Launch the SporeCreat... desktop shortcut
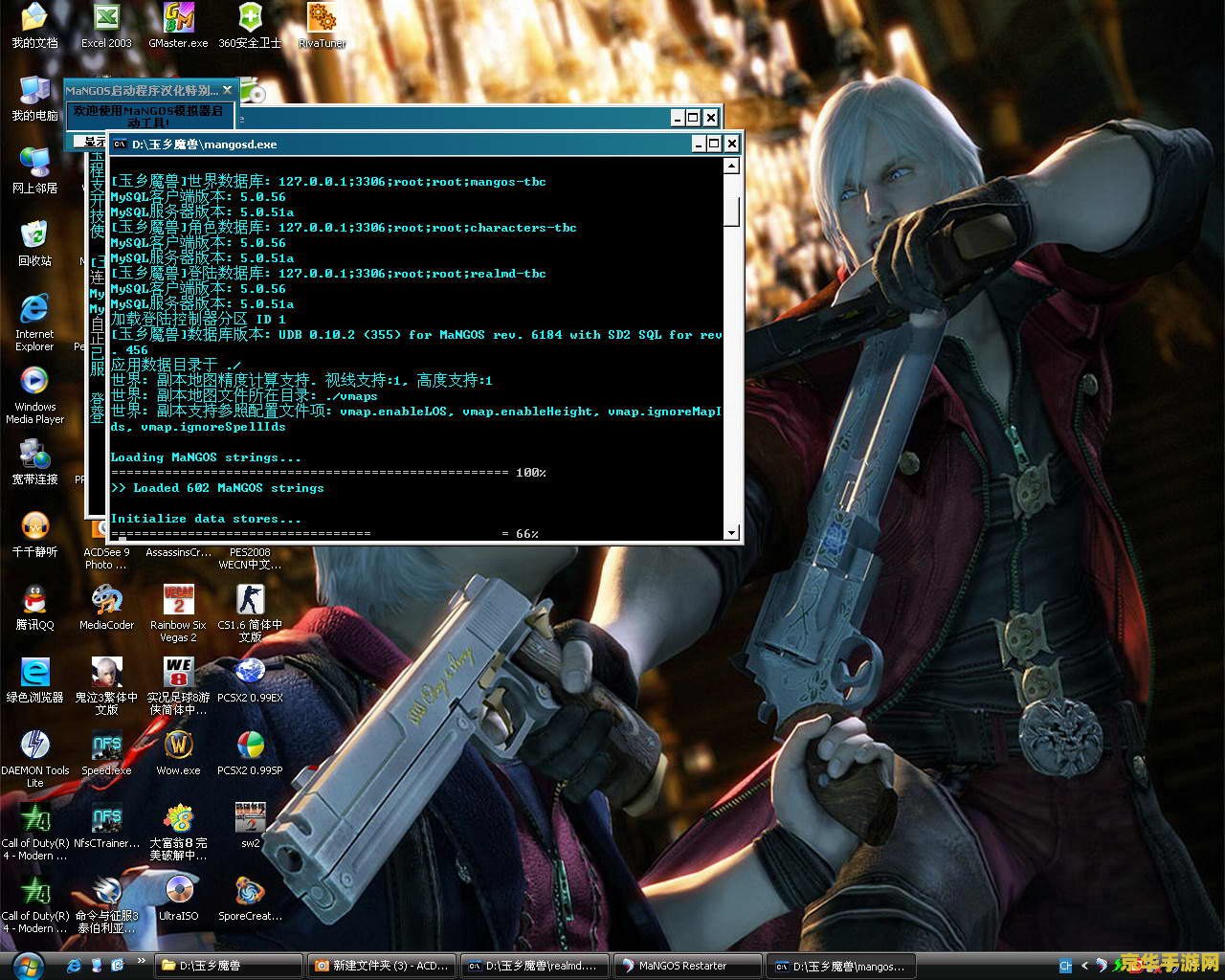The image size is (1225, 980). (x=250, y=898)
